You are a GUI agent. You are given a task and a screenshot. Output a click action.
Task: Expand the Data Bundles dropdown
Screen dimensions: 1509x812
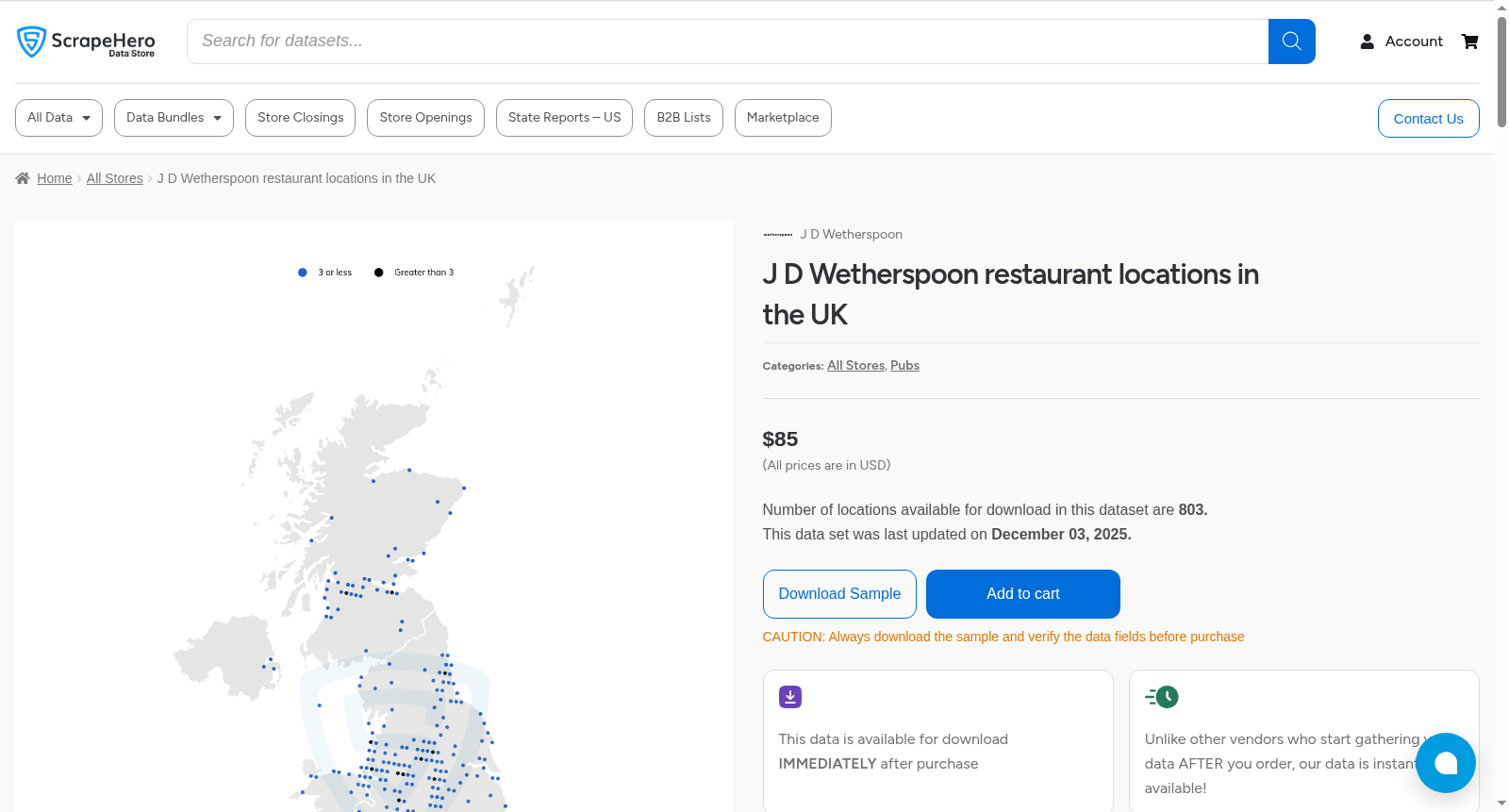(x=174, y=118)
